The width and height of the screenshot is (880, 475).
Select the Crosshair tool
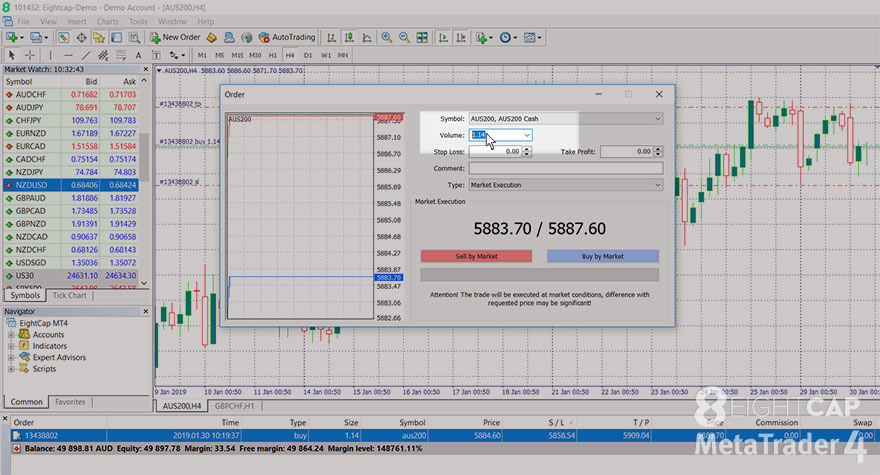click(30, 55)
